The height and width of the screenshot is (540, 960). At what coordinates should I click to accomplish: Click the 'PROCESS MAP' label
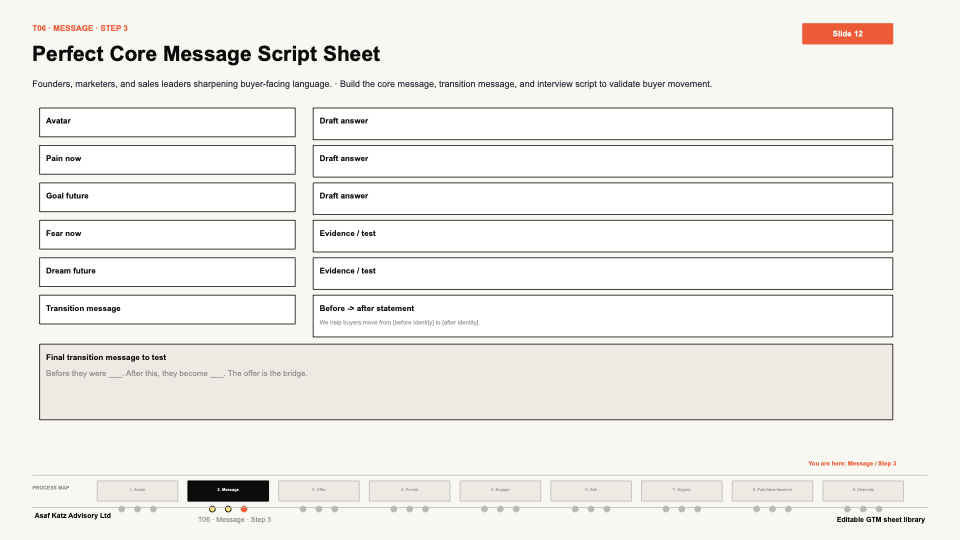click(x=51, y=488)
